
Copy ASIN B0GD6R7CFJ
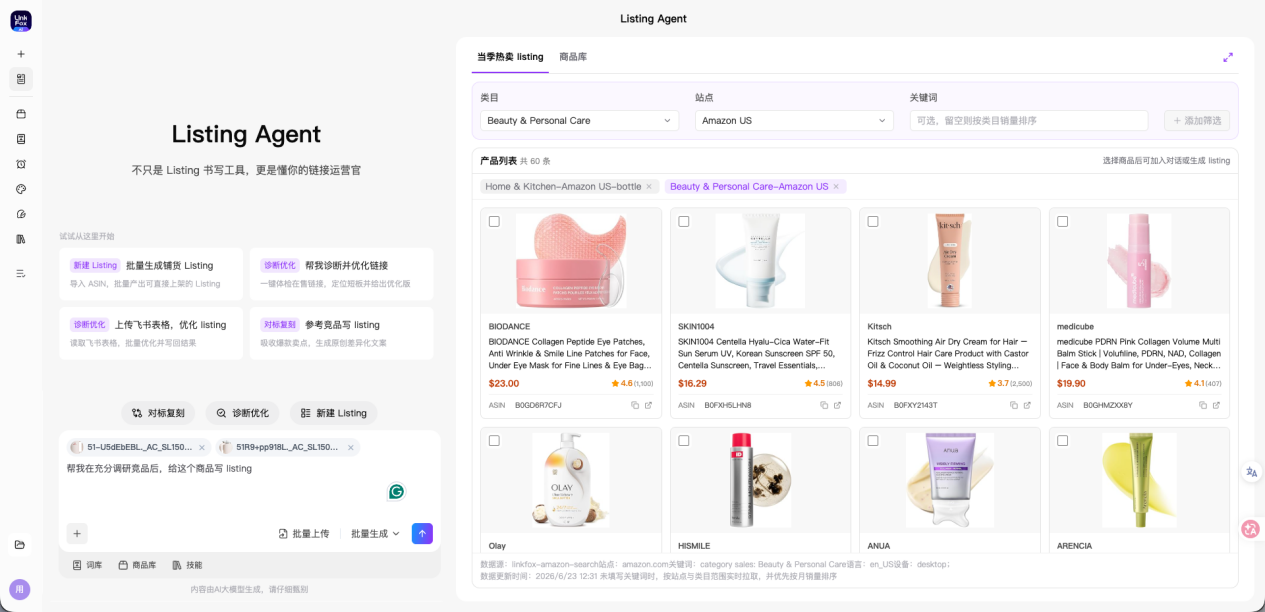[635, 405]
